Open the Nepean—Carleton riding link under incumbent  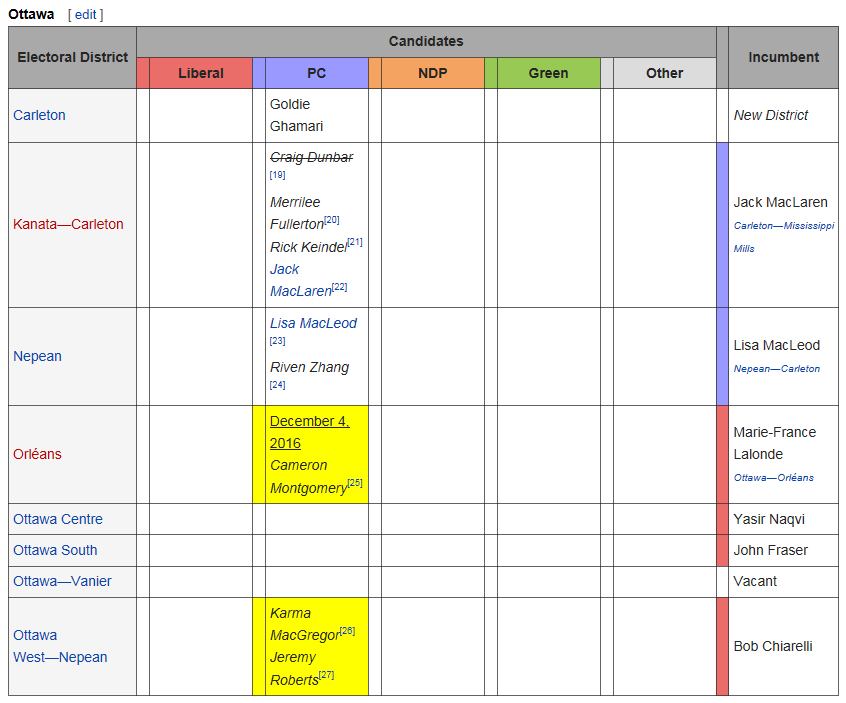coord(776,369)
